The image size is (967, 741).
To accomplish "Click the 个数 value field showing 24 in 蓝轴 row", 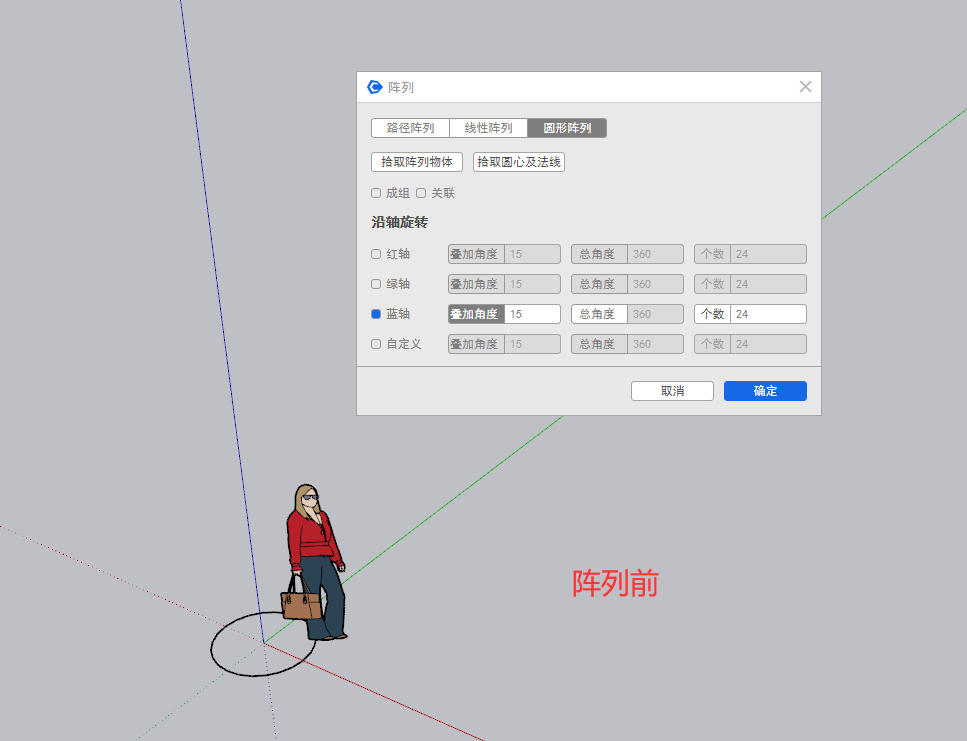I will pos(767,314).
